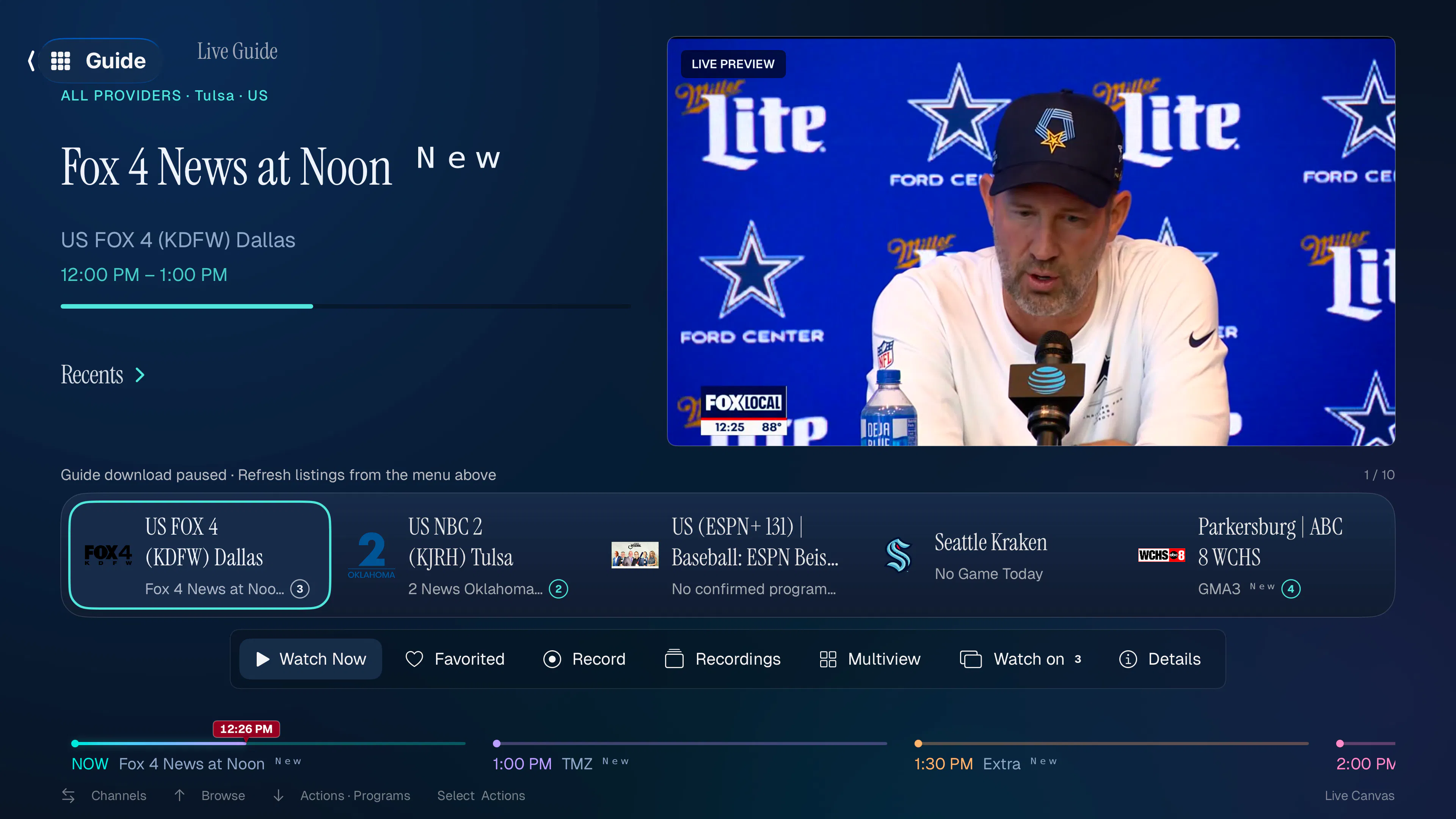Click the play triangle icon on Watch Now
The image size is (1456, 819).
coord(263,659)
